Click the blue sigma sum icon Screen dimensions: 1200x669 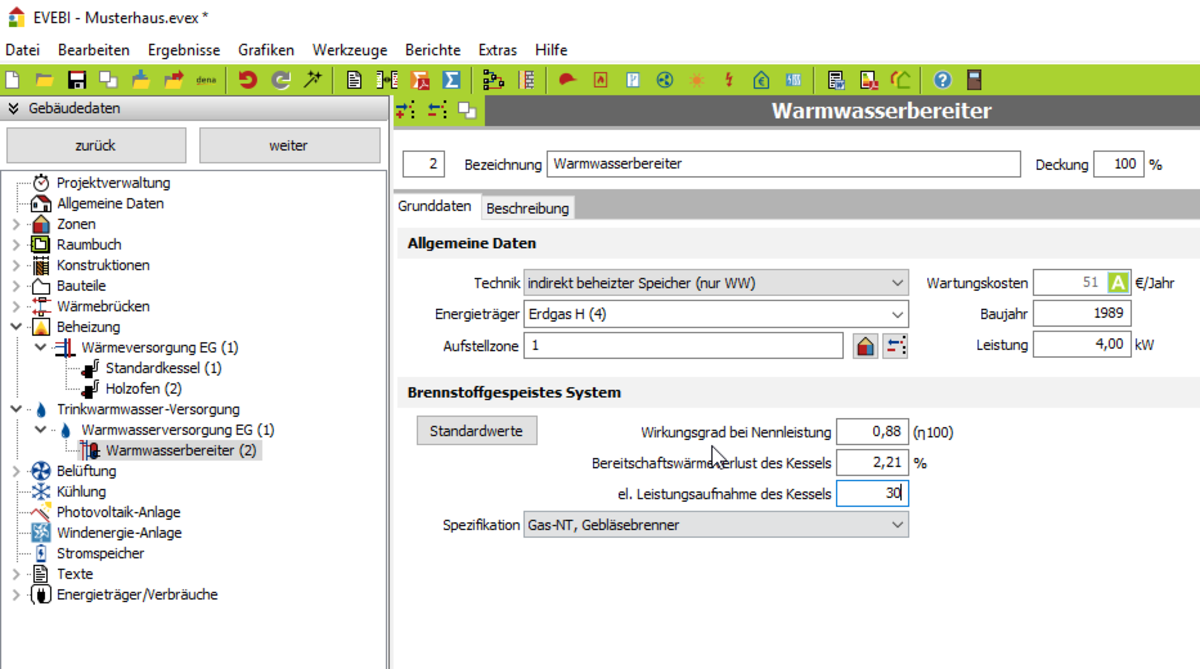451,80
